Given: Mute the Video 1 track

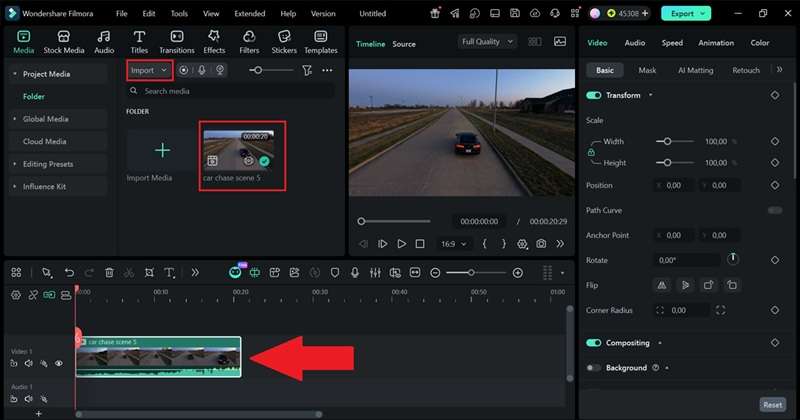Looking at the screenshot, I should pyautogui.click(x=29, y=363).
